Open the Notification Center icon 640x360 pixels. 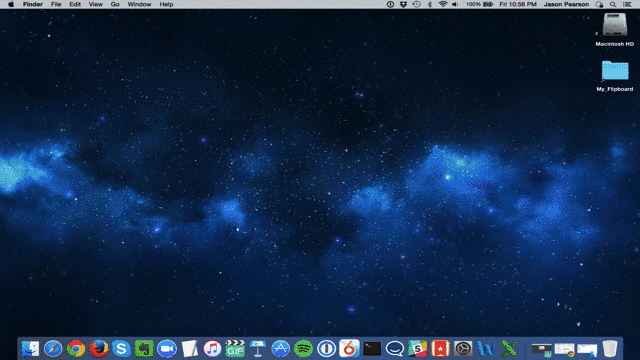click(x=628, y=4)
